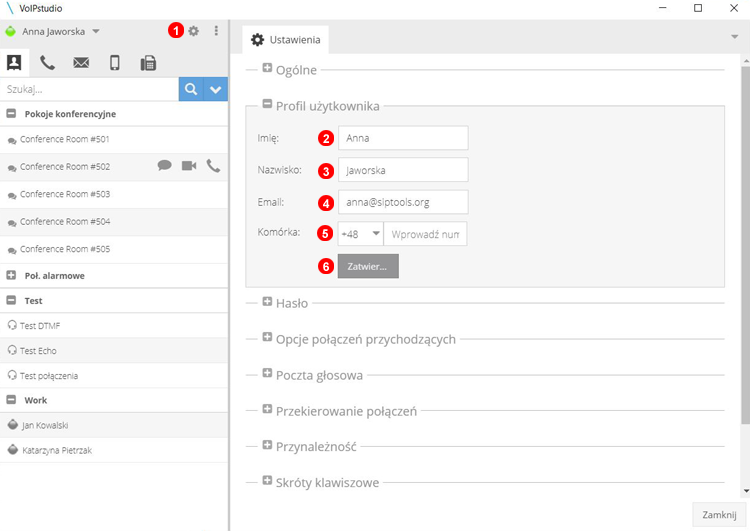The image size is (750, 531).
Task: Open the messages envelope tab
Action: point(81,63)
